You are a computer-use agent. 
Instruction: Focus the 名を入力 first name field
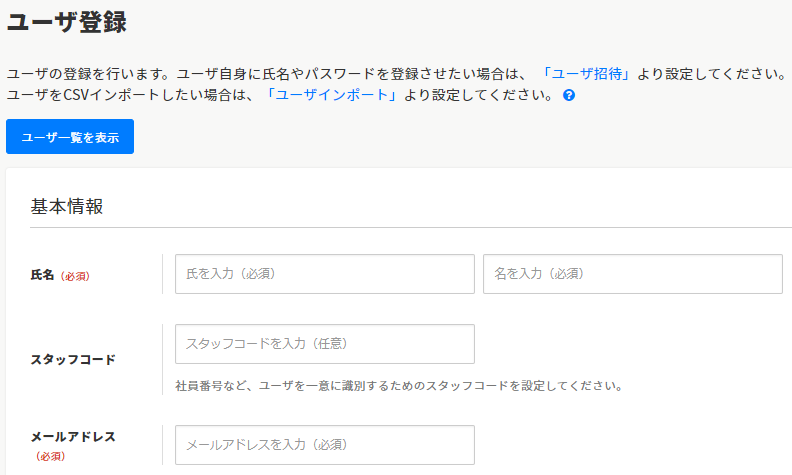tap(632, 274)
